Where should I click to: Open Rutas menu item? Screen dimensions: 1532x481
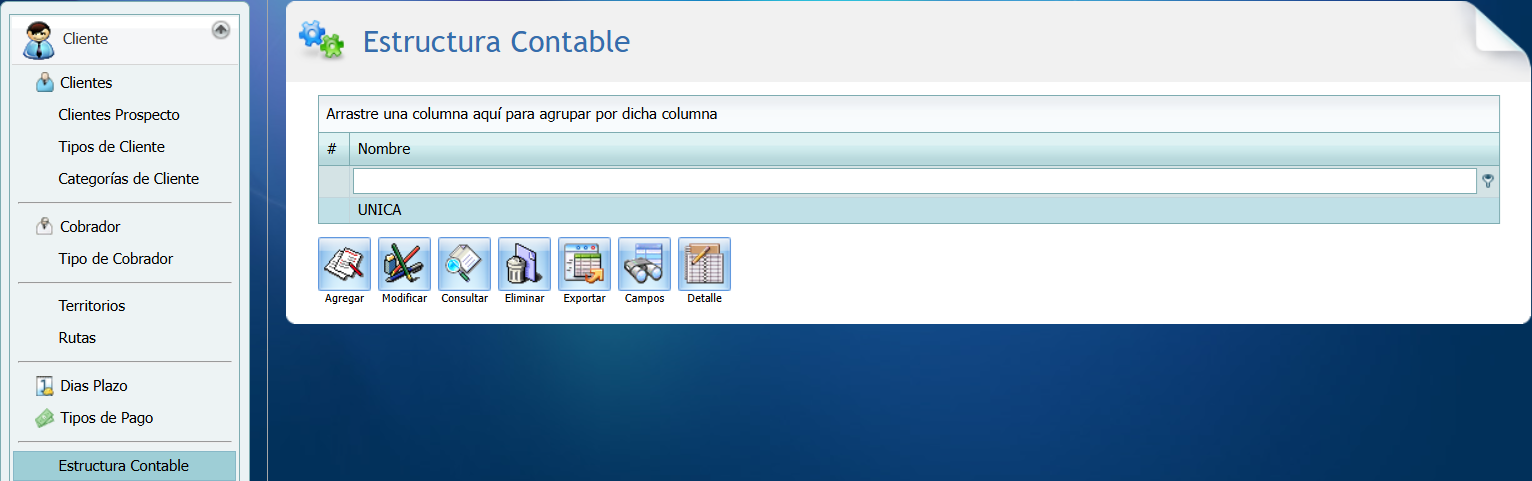(77, 338)
